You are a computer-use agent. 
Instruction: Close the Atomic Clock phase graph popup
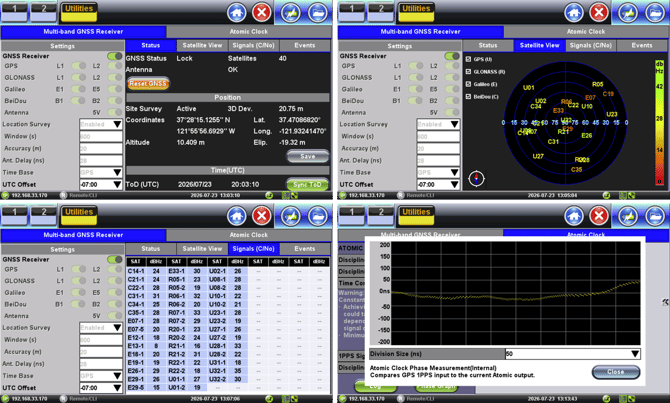pos(616,372)
